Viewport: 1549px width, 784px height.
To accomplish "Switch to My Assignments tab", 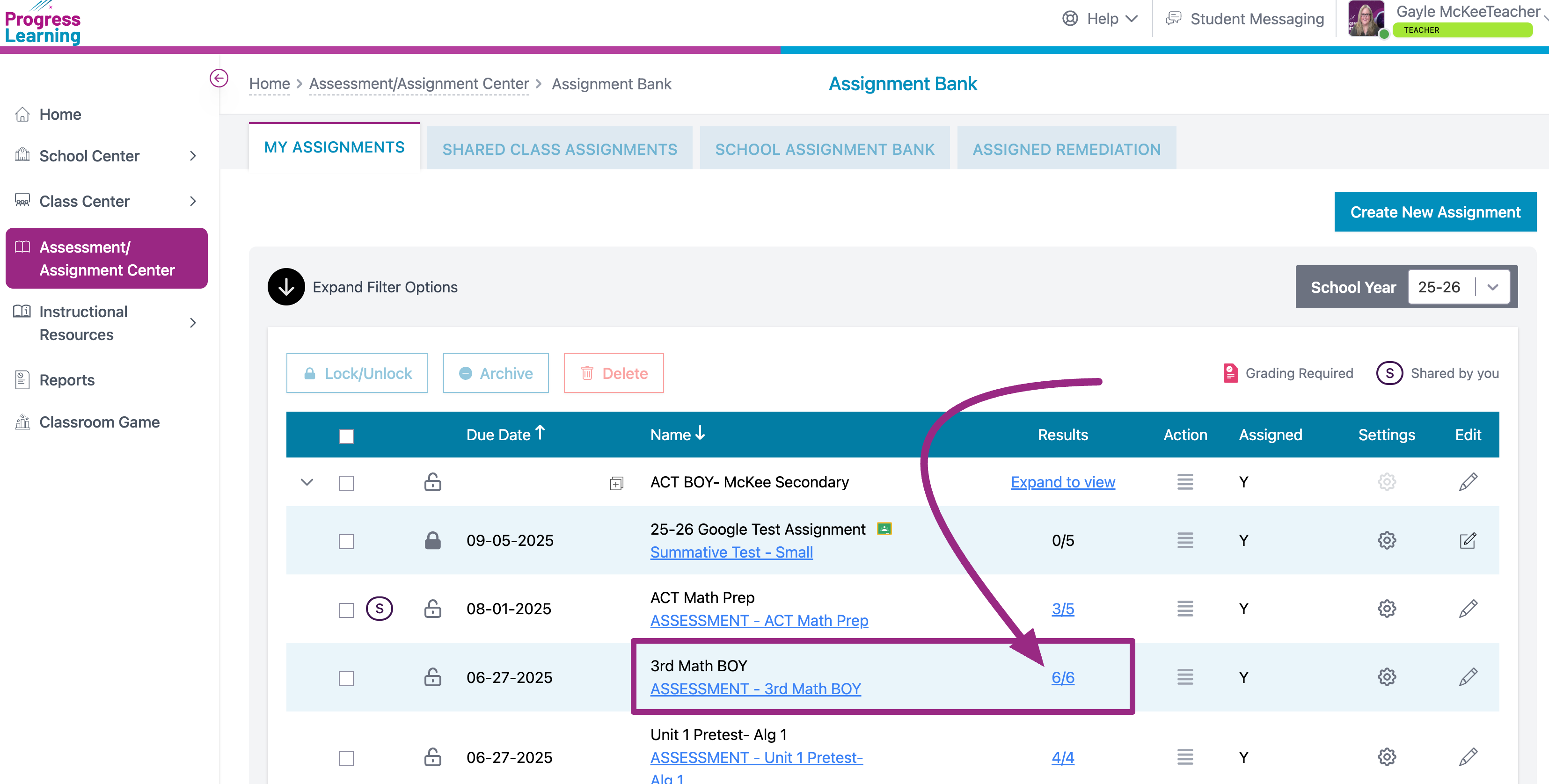I will 334,147.
